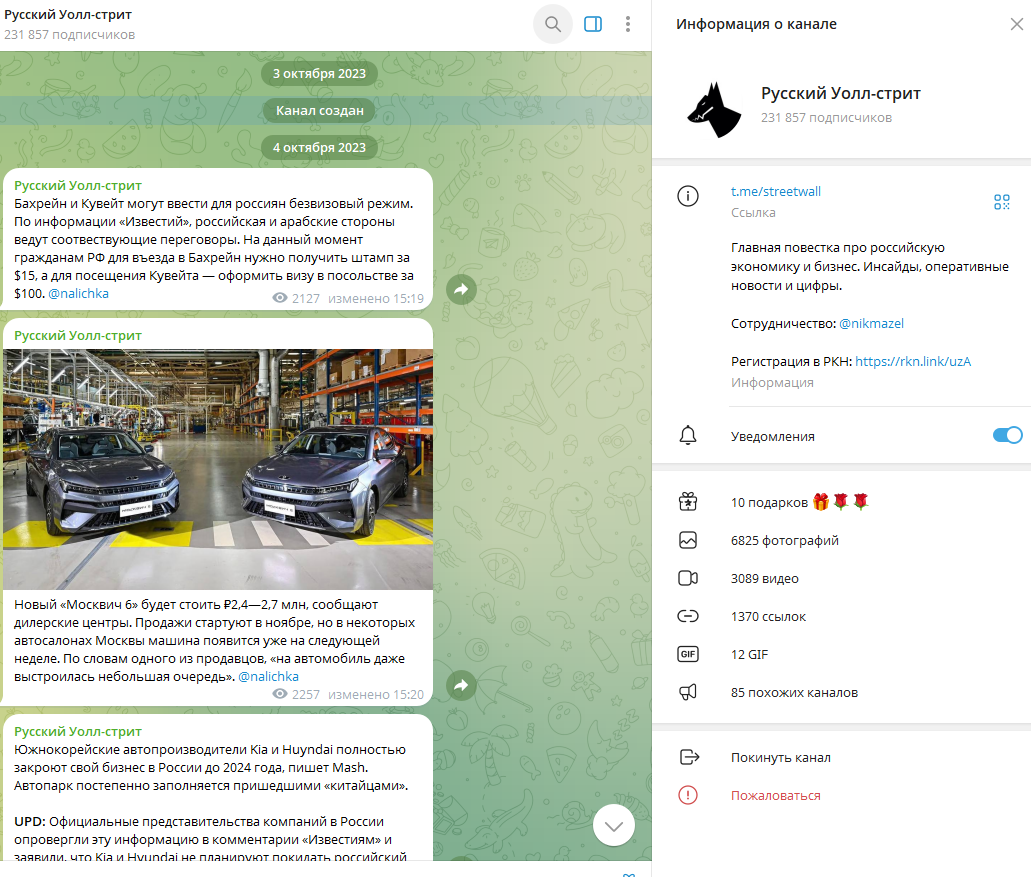The image size is (1031, 877).
Task: Jump to latest messages with down chevron
Action: (614, 826)
